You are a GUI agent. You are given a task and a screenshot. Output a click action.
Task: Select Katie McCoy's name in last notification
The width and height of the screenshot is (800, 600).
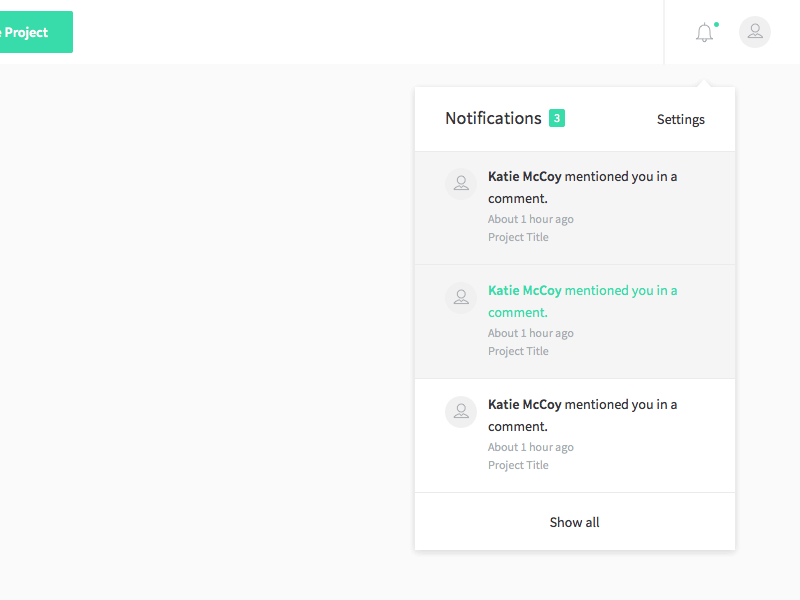(524, 405)
